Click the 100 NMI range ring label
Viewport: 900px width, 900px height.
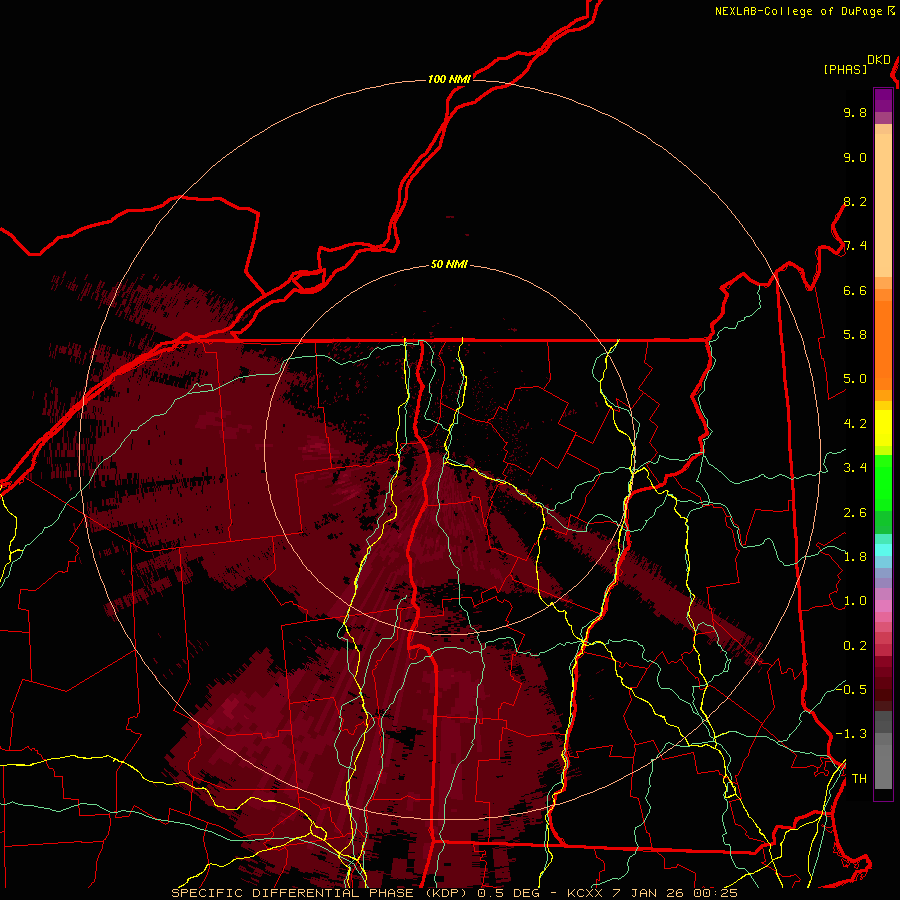[449, 79]
